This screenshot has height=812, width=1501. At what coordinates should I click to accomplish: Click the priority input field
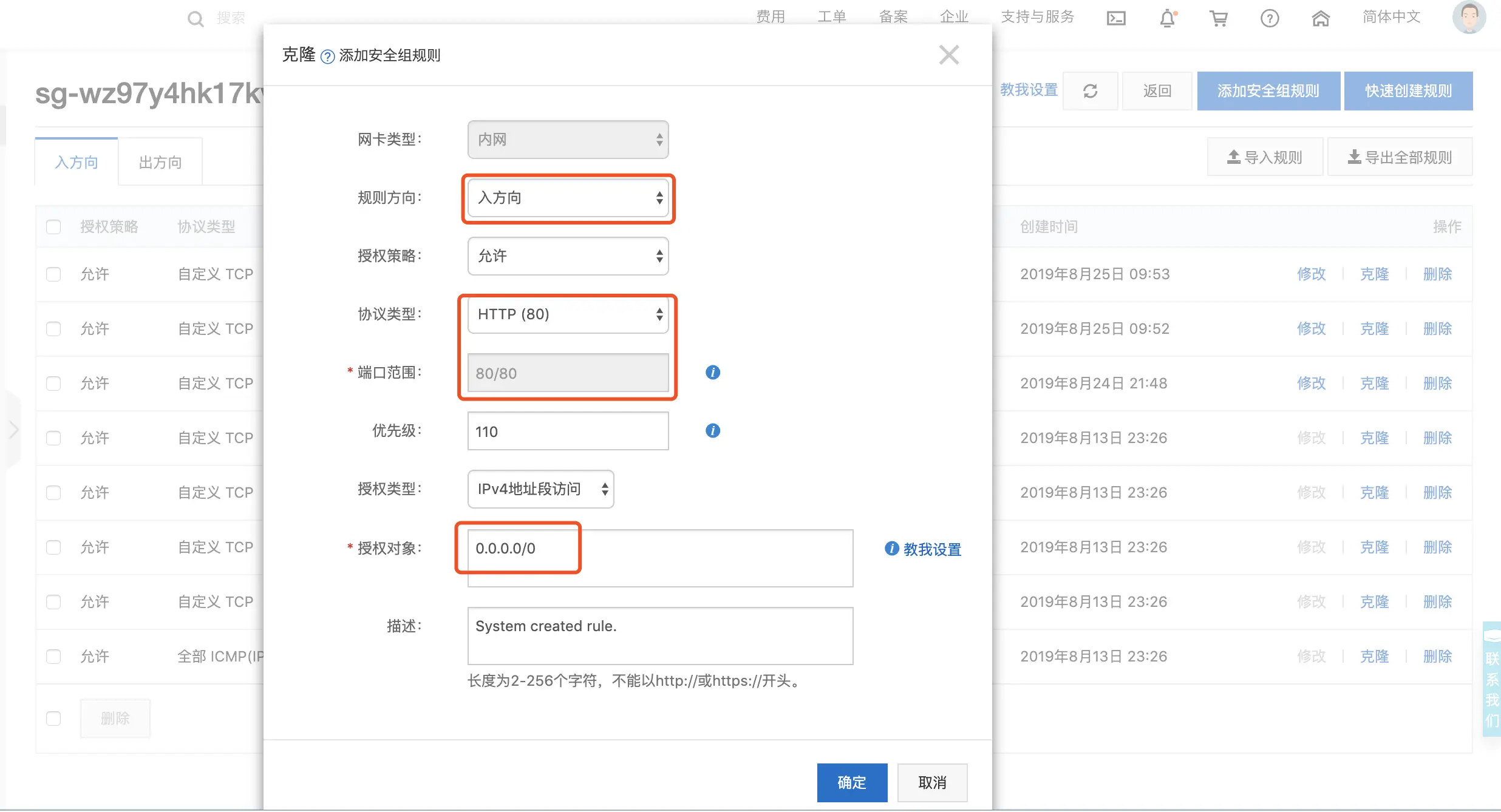tap(568, 431)
